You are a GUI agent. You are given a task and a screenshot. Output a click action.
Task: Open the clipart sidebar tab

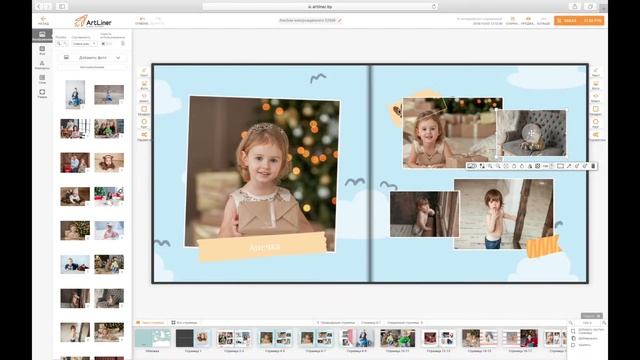coord(42,65)
